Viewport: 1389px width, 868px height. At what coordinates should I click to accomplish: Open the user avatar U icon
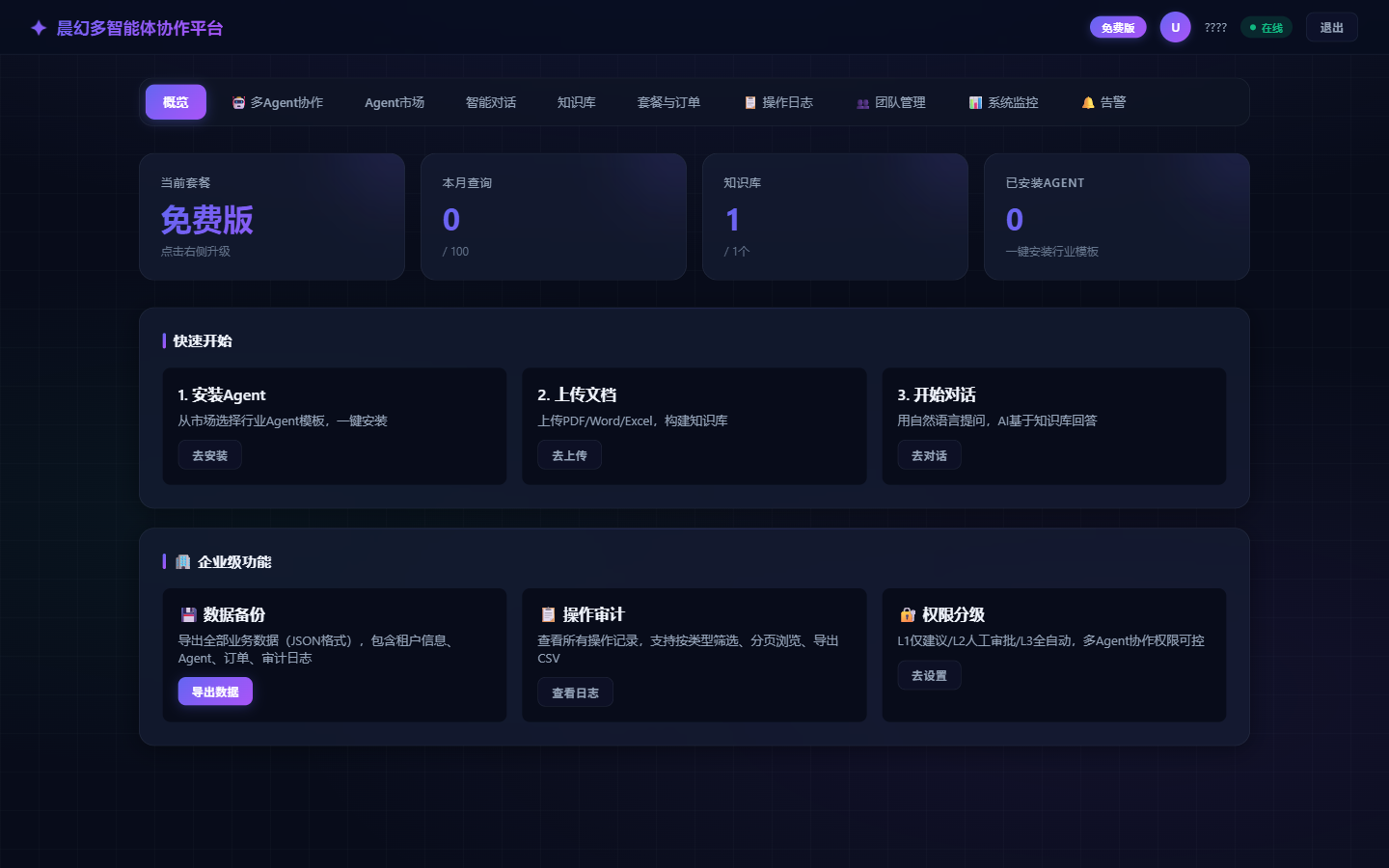pyautogui.click(x=1175, y=27)
